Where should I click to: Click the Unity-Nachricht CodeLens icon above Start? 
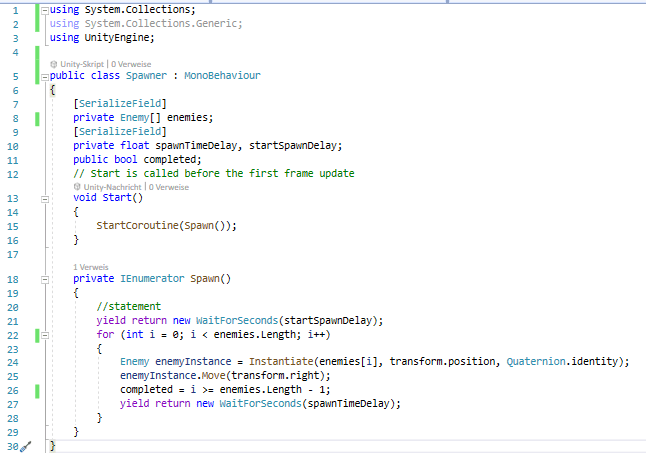point(77,186)
